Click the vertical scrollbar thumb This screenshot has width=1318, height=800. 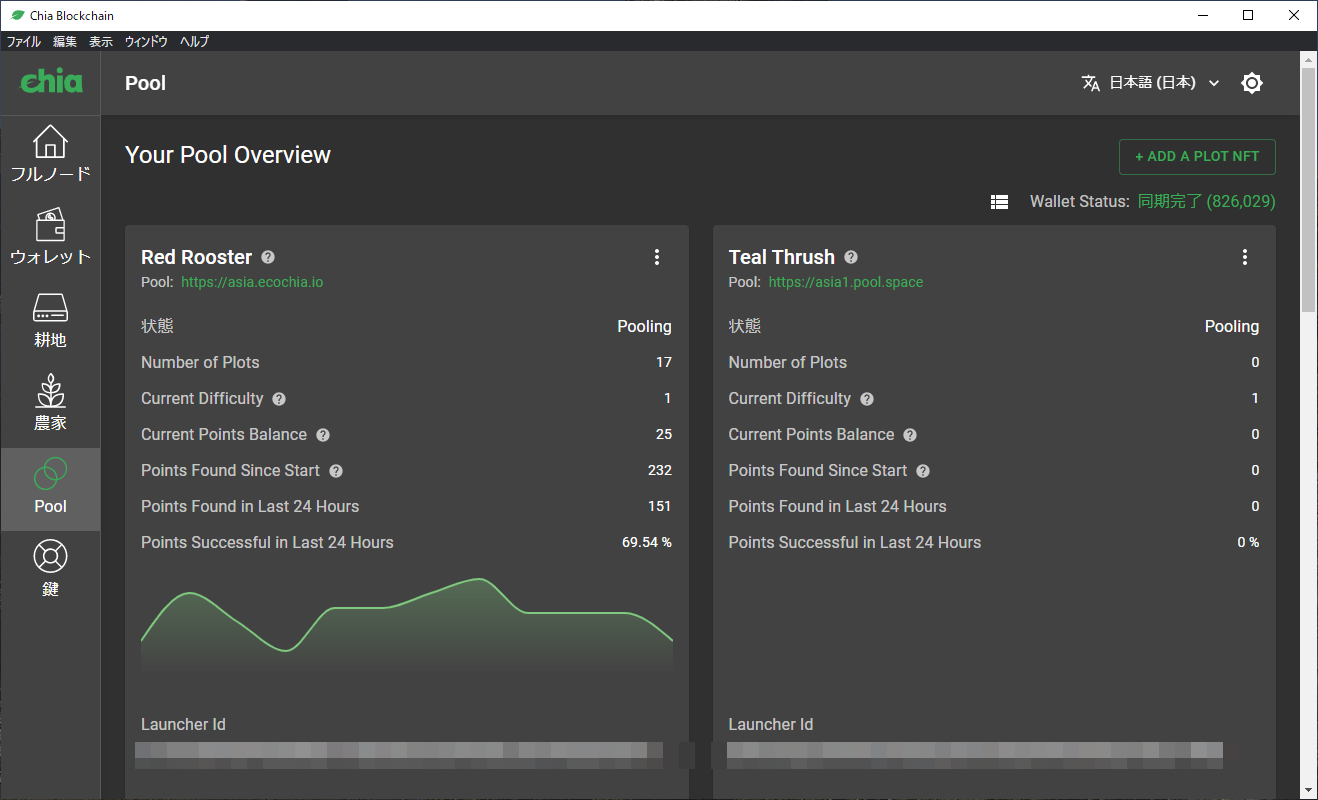(1308, 190)
